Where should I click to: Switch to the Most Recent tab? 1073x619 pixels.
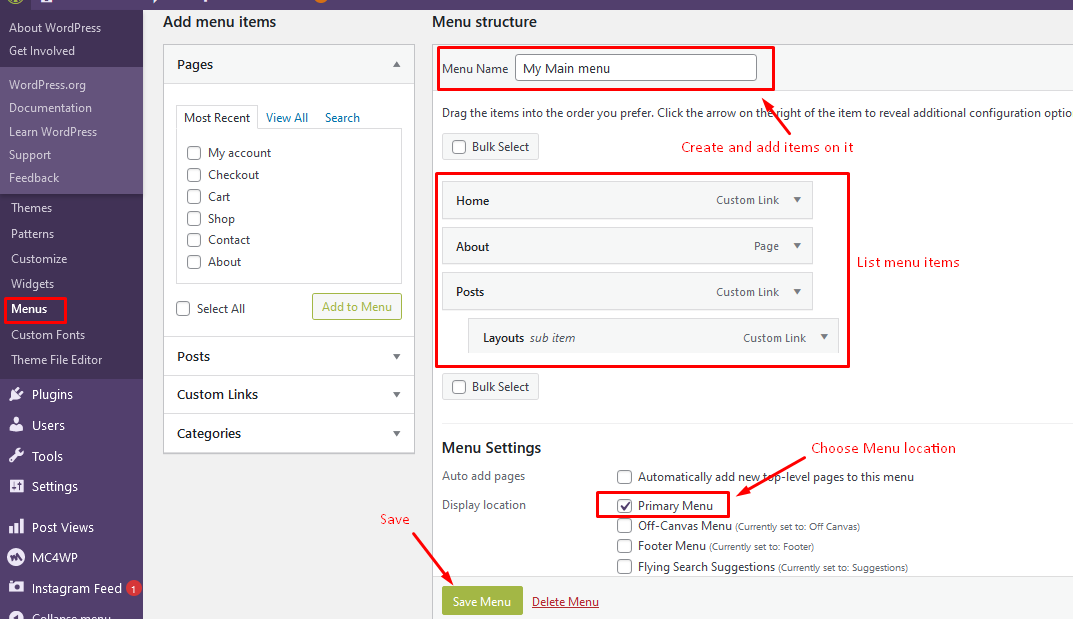[x=217, y=118]
